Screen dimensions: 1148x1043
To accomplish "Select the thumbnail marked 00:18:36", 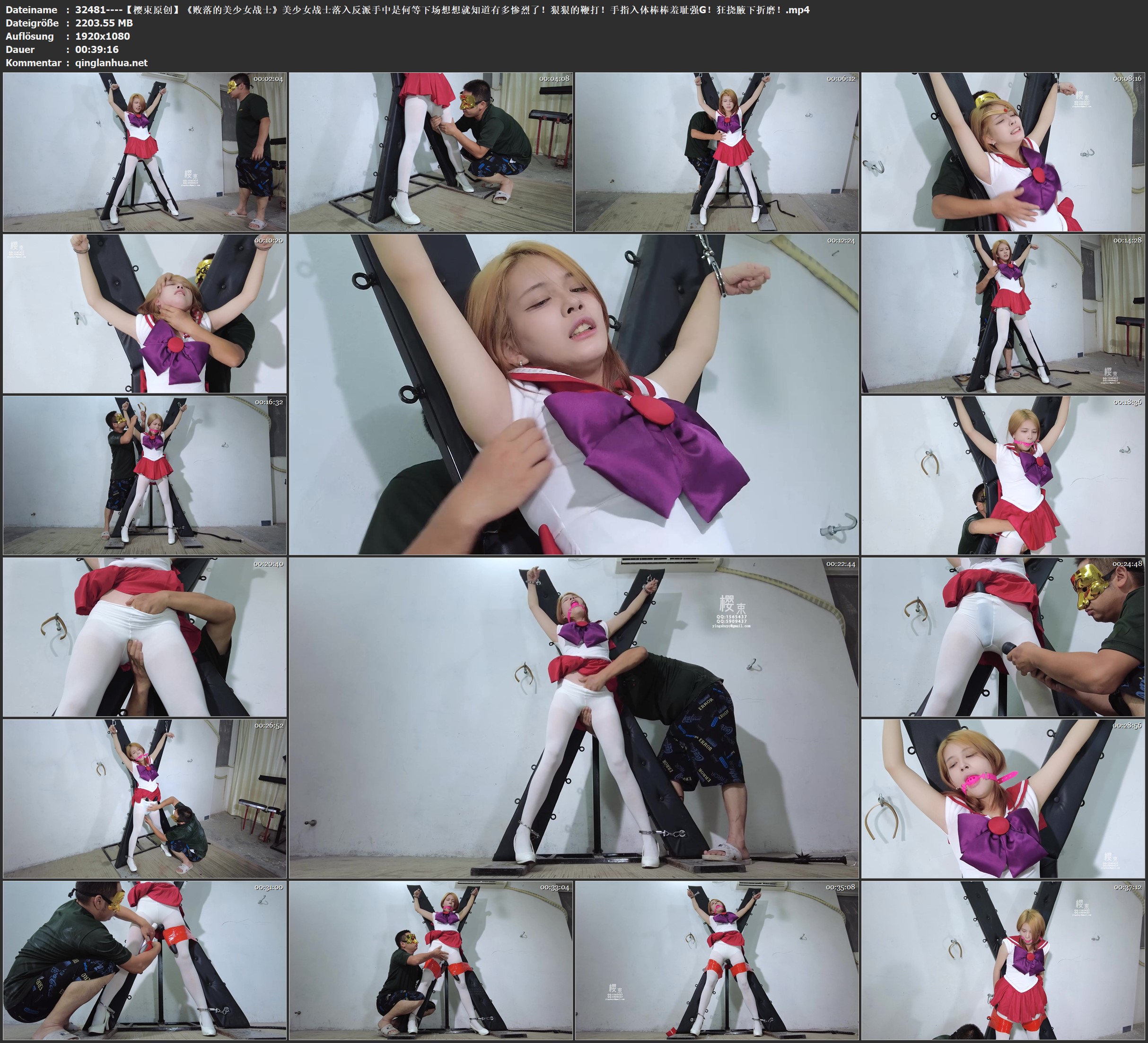I will (x=1003, y=475).
